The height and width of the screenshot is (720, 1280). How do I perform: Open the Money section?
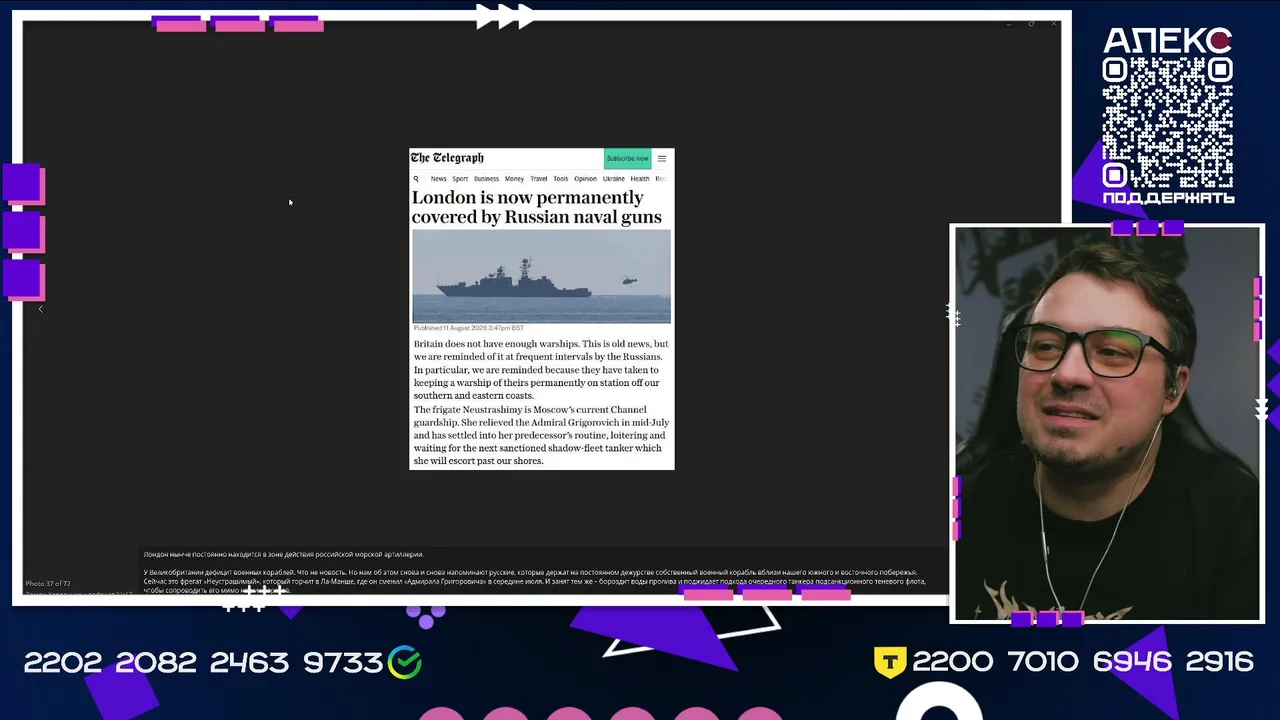(514, 179)
